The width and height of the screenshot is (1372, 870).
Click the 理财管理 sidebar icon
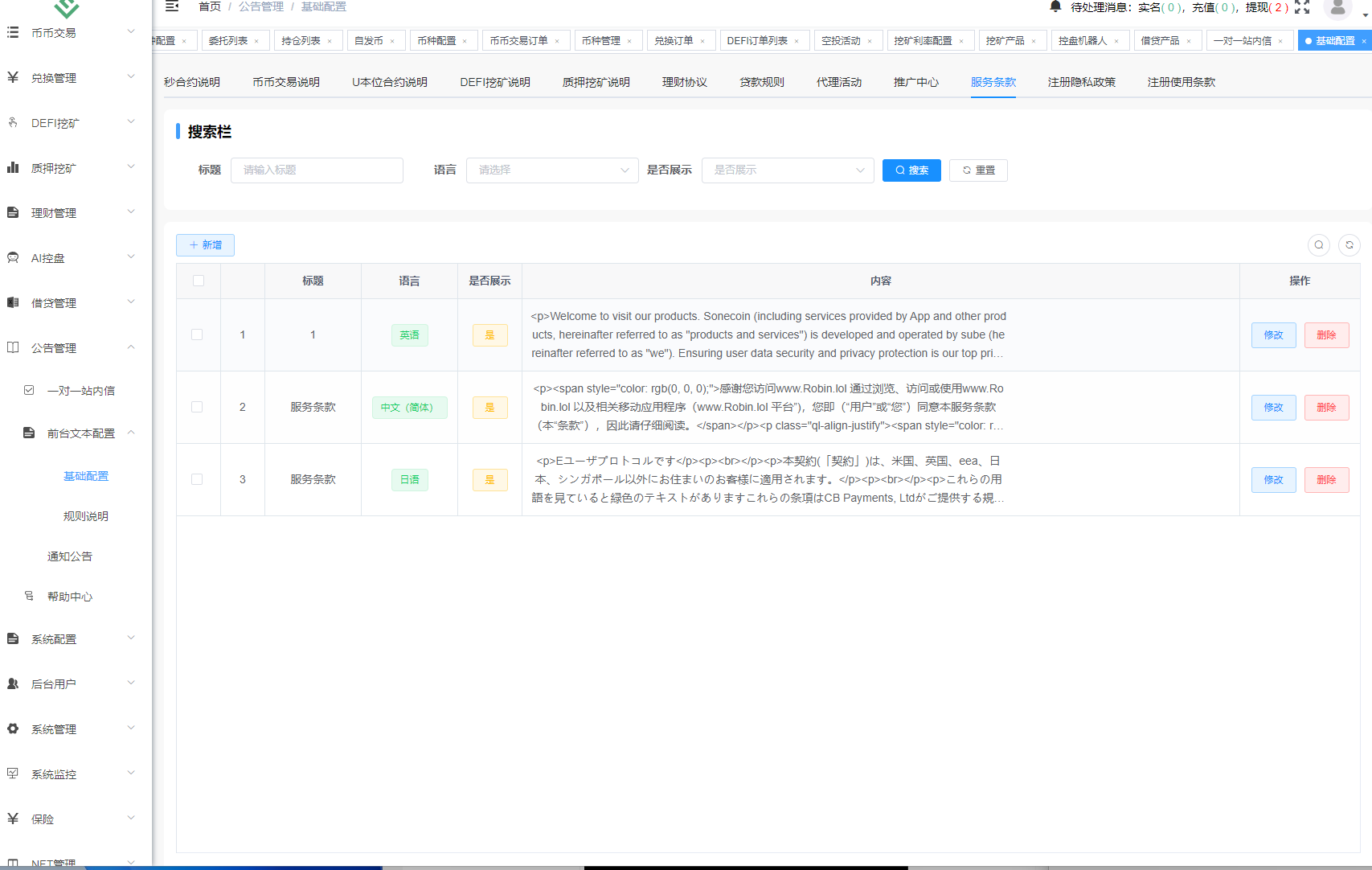click(x=13, y=212)
